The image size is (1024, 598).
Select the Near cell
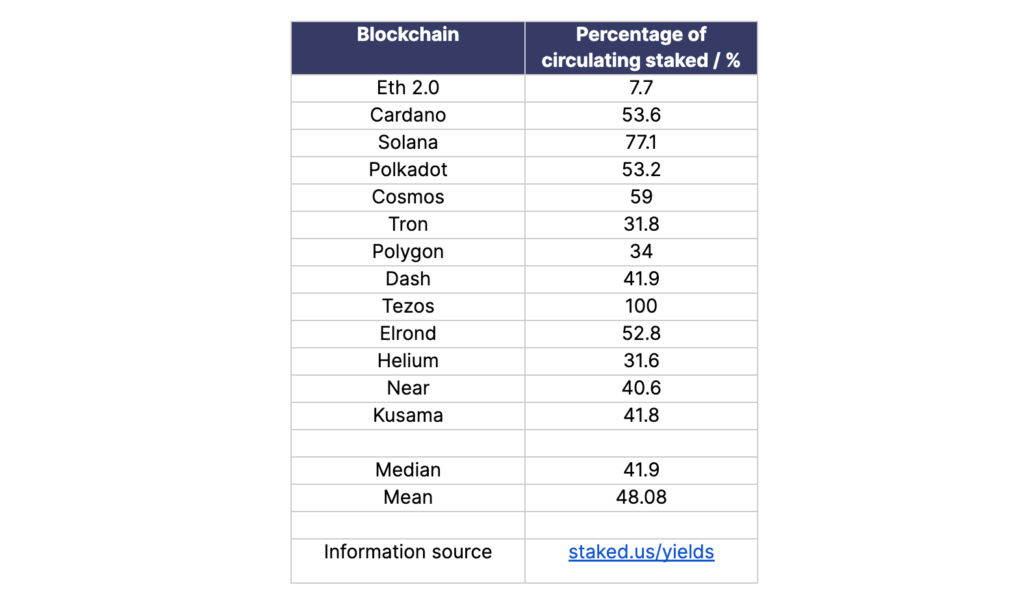408,388
